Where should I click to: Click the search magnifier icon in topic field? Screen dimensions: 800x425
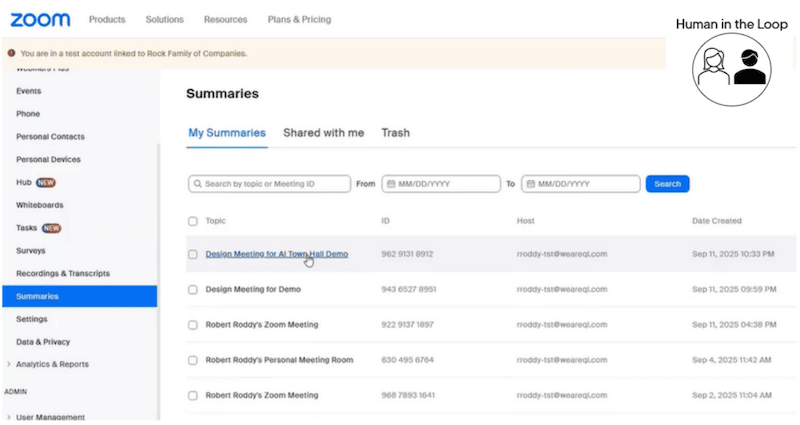[x=197, y=184]
